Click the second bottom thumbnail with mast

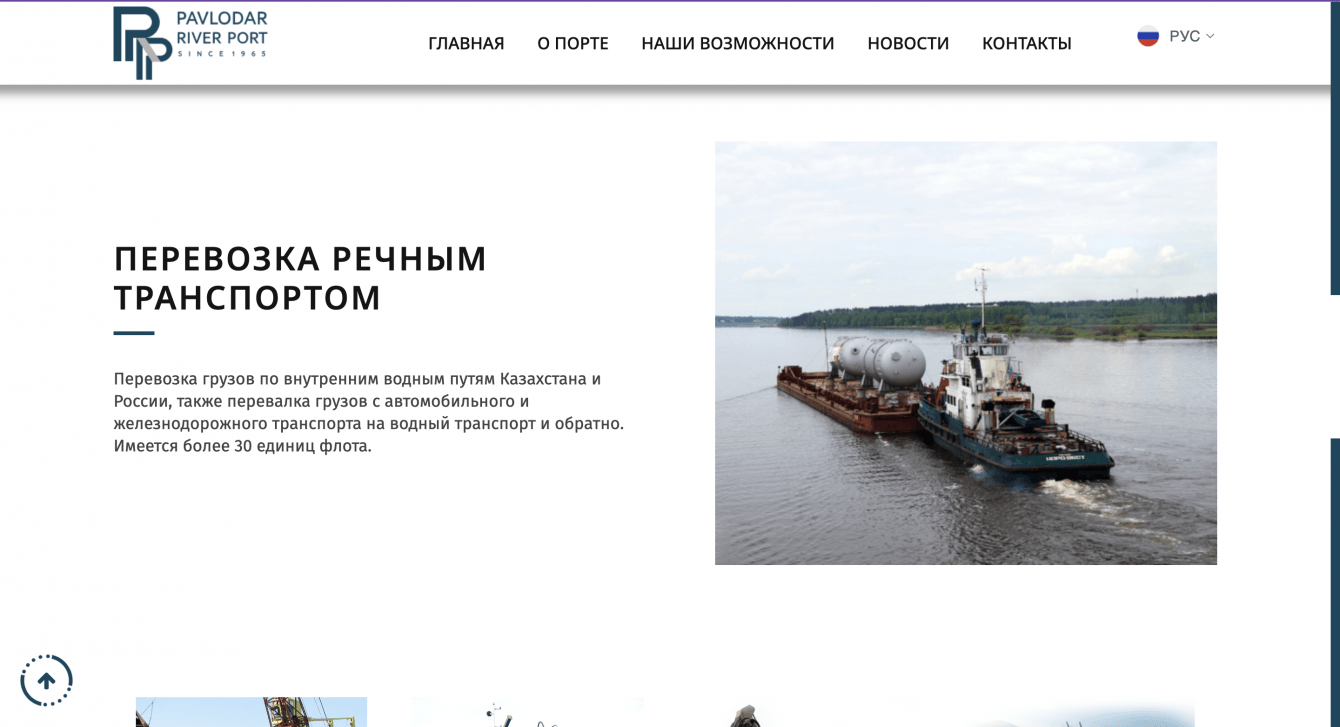click(527, 712)
